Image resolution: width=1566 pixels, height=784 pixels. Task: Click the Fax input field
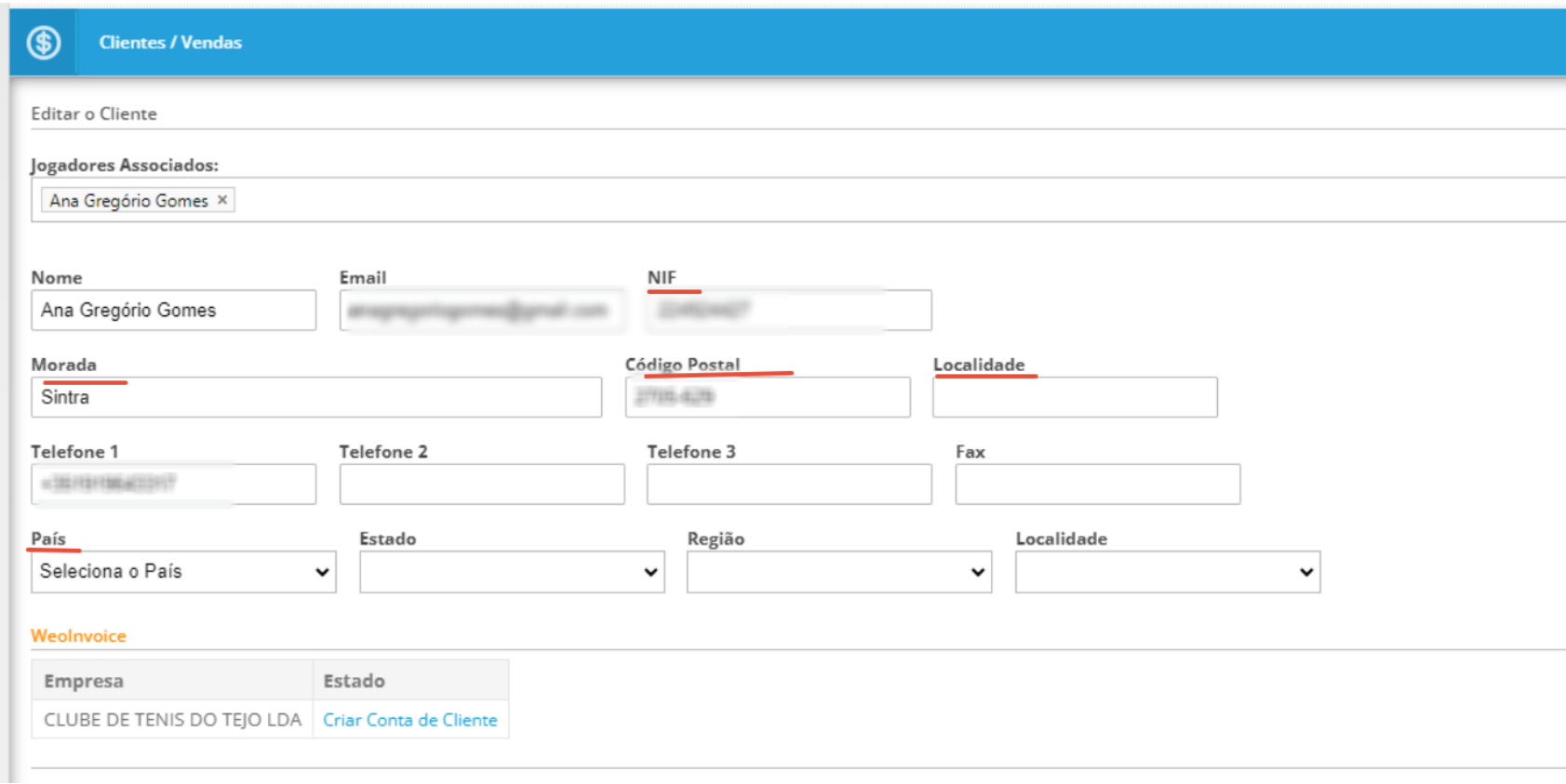(x=1097, y=485)
